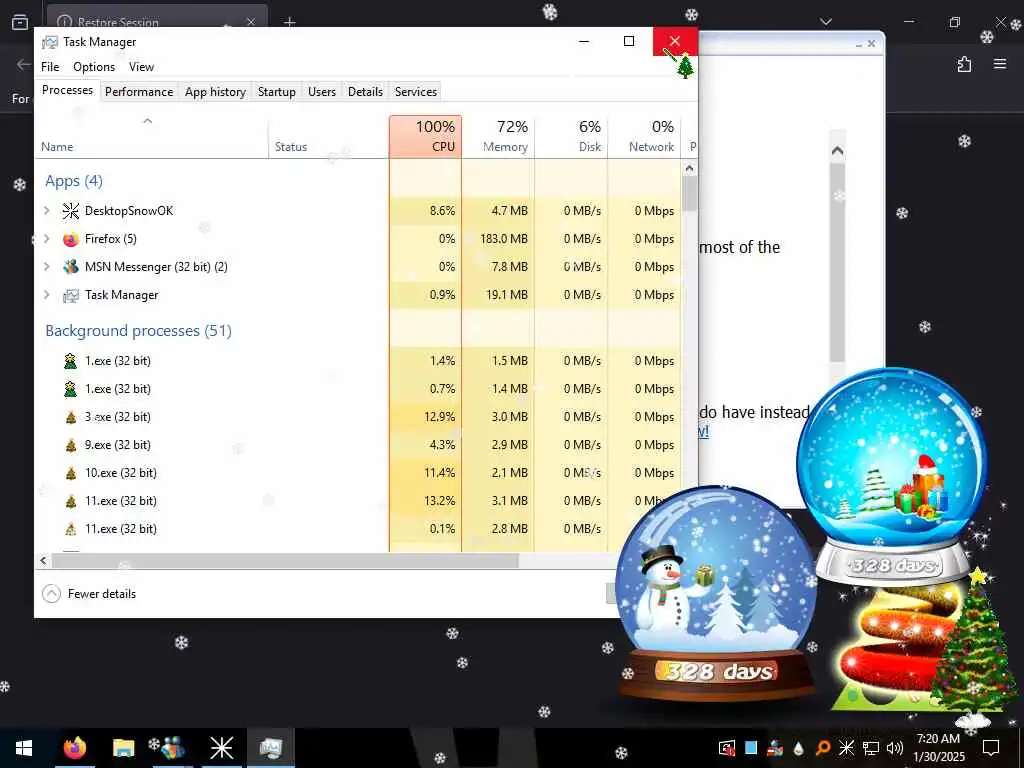Open the View menu
Viewport: 1024px width, 768px height.
(141, 67)
